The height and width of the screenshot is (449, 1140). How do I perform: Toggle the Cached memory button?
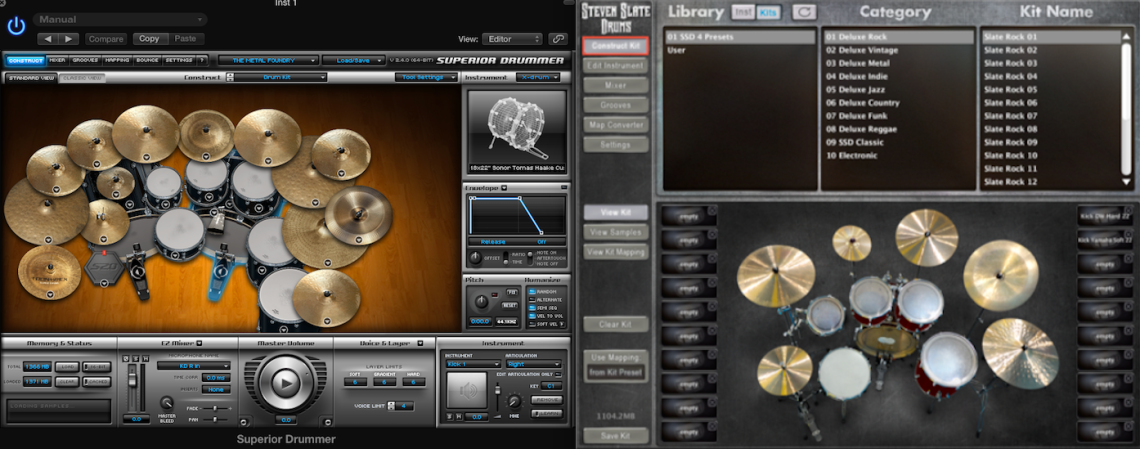tap(96, 381)
